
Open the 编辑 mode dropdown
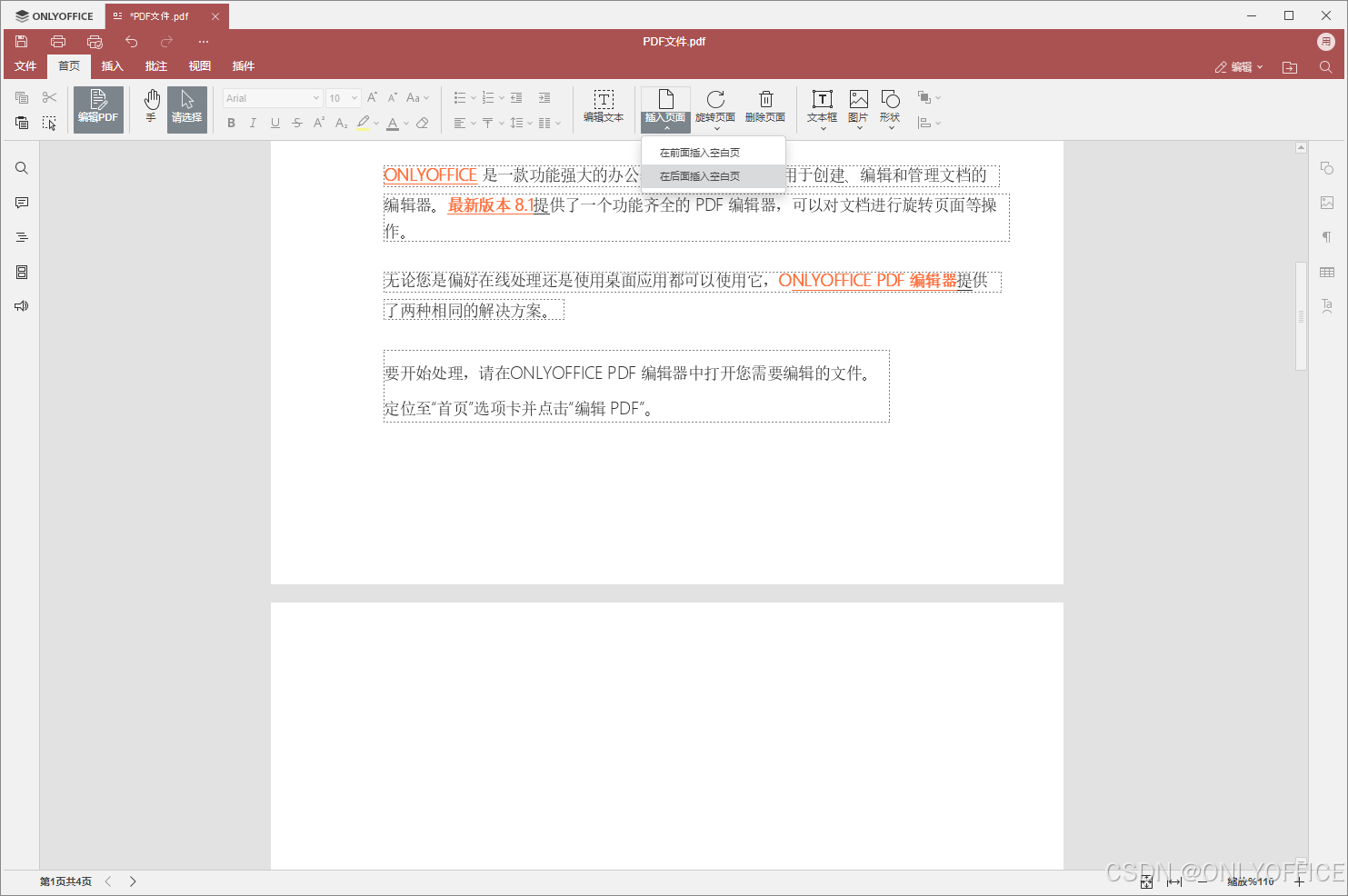pos(1239,67)
